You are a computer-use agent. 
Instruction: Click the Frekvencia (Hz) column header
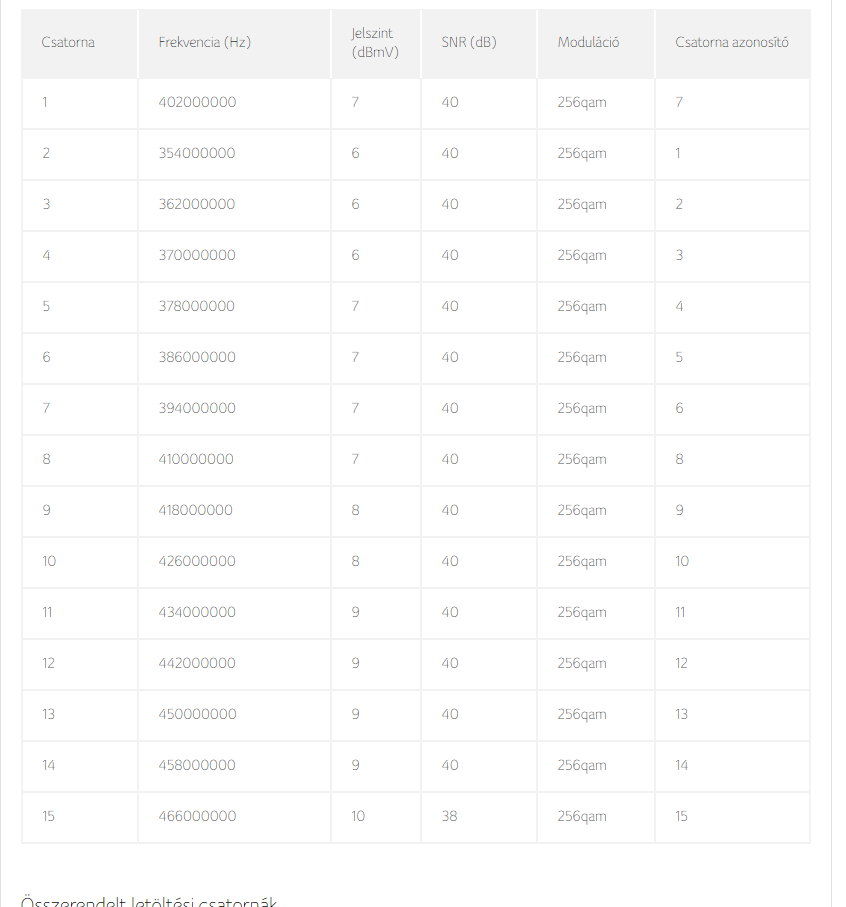(x=204, y=42)
